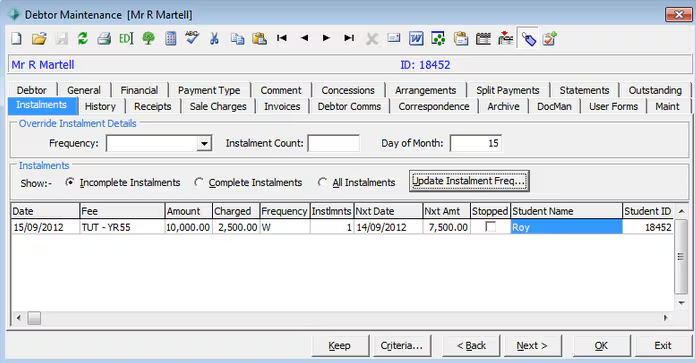Click Update Instalment Freq... button
Screen dimensions: 696x363
click(x=469, y=181)
